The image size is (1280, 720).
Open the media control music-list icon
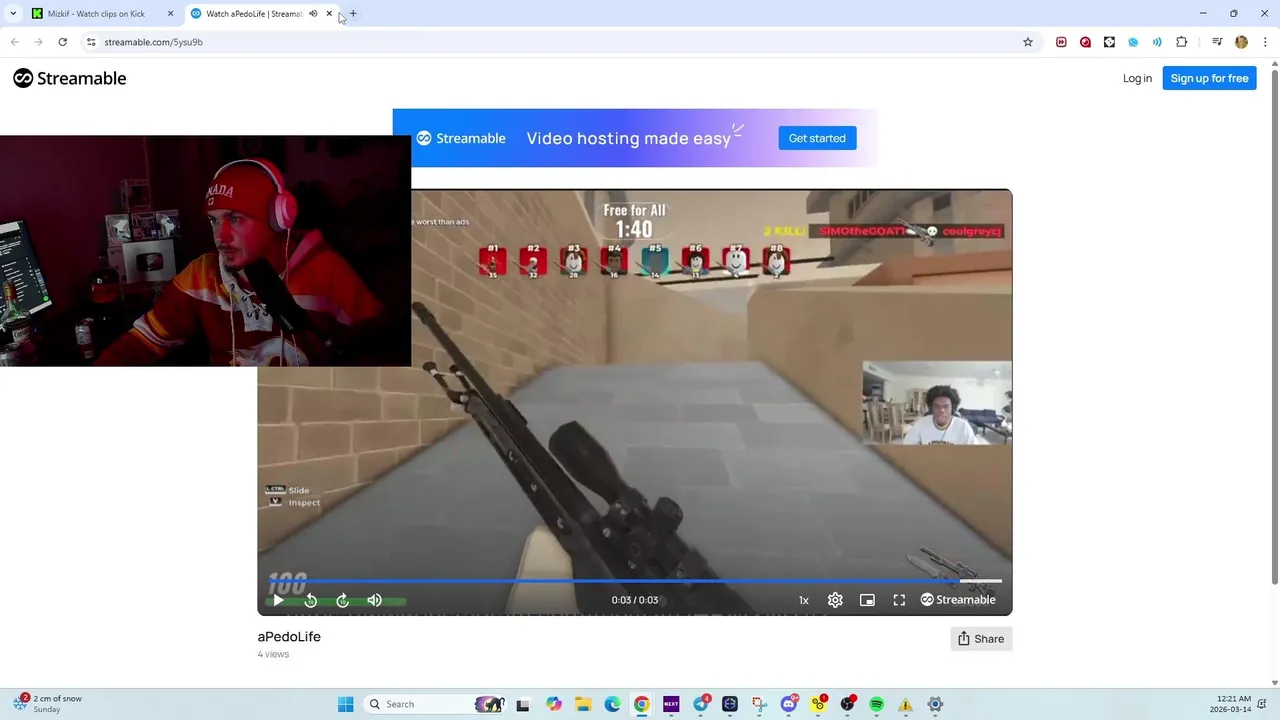point(1217,42)
